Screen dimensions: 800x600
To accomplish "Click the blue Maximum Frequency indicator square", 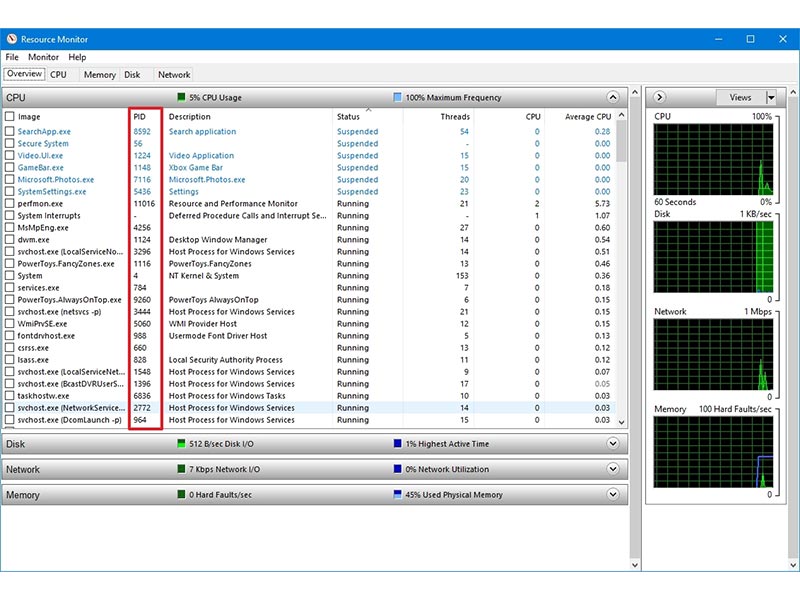I will (397, 97).
